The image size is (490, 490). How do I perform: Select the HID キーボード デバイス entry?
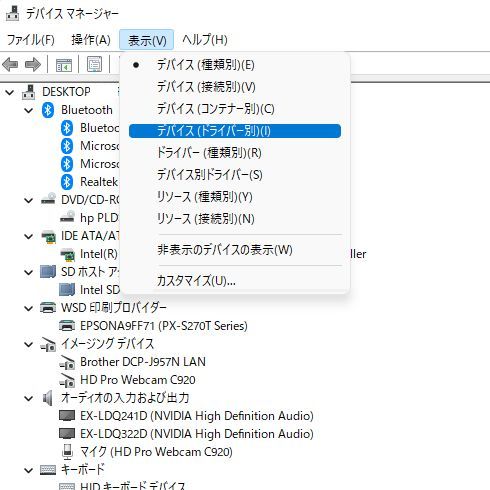132,486
